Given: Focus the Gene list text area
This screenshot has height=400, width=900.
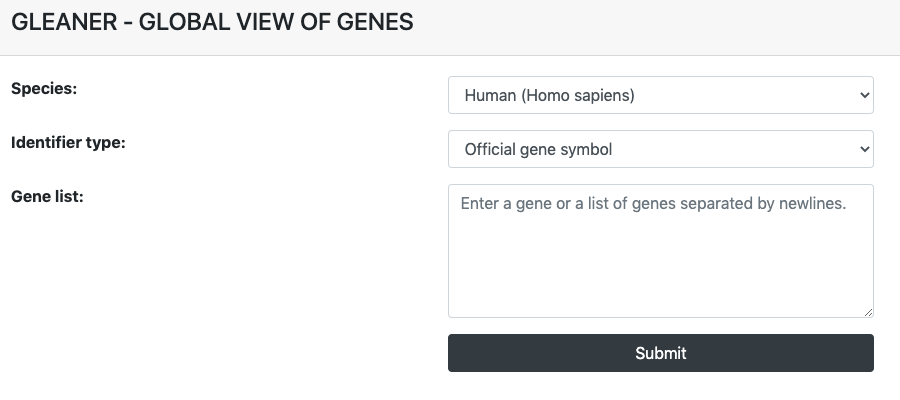Looking at the screenshot, I should click(661, 251).
